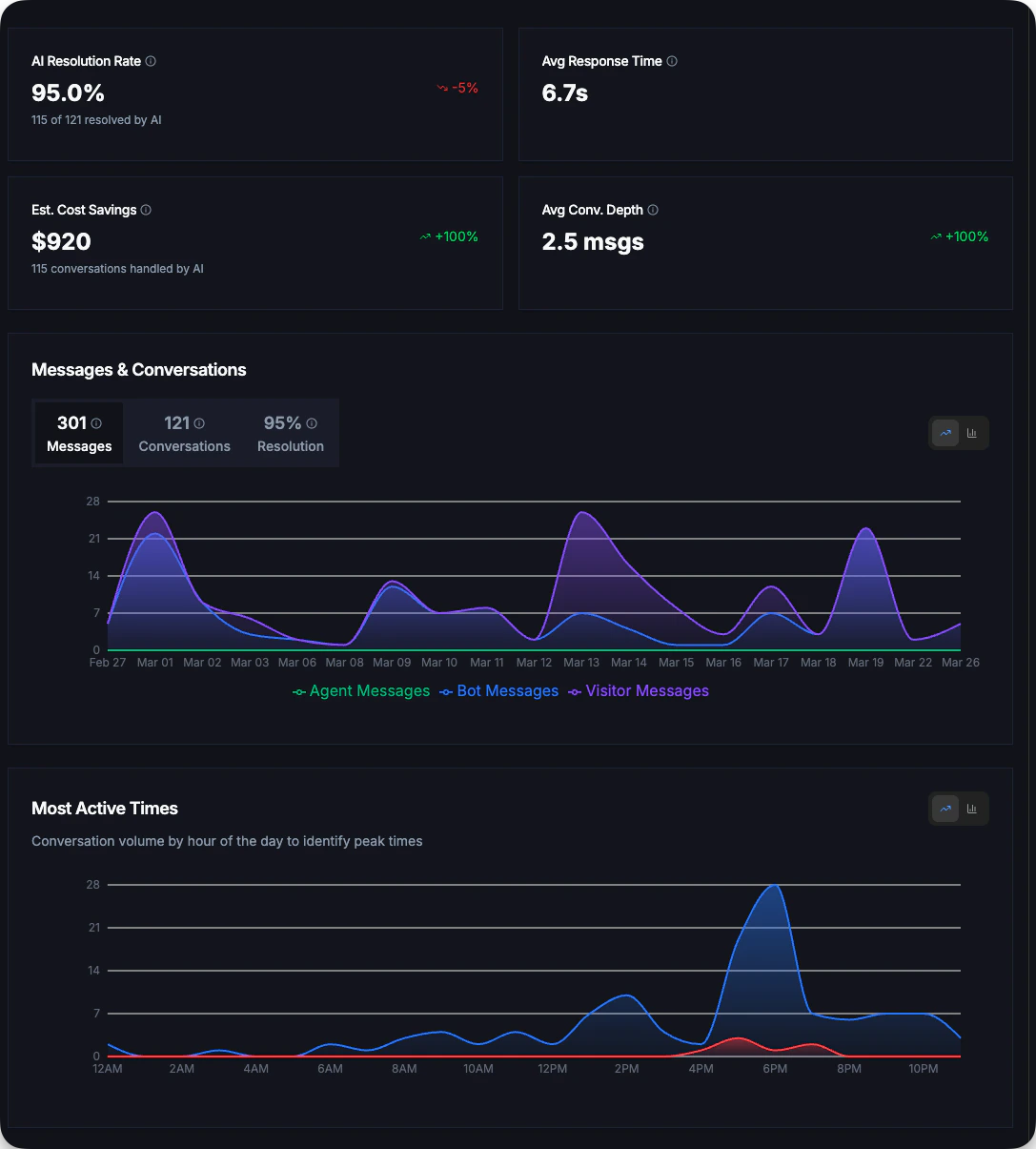The width and height of the screenshot is (1036, 1149).
Task: Hide the Bot Messages series
Action: 507,690
